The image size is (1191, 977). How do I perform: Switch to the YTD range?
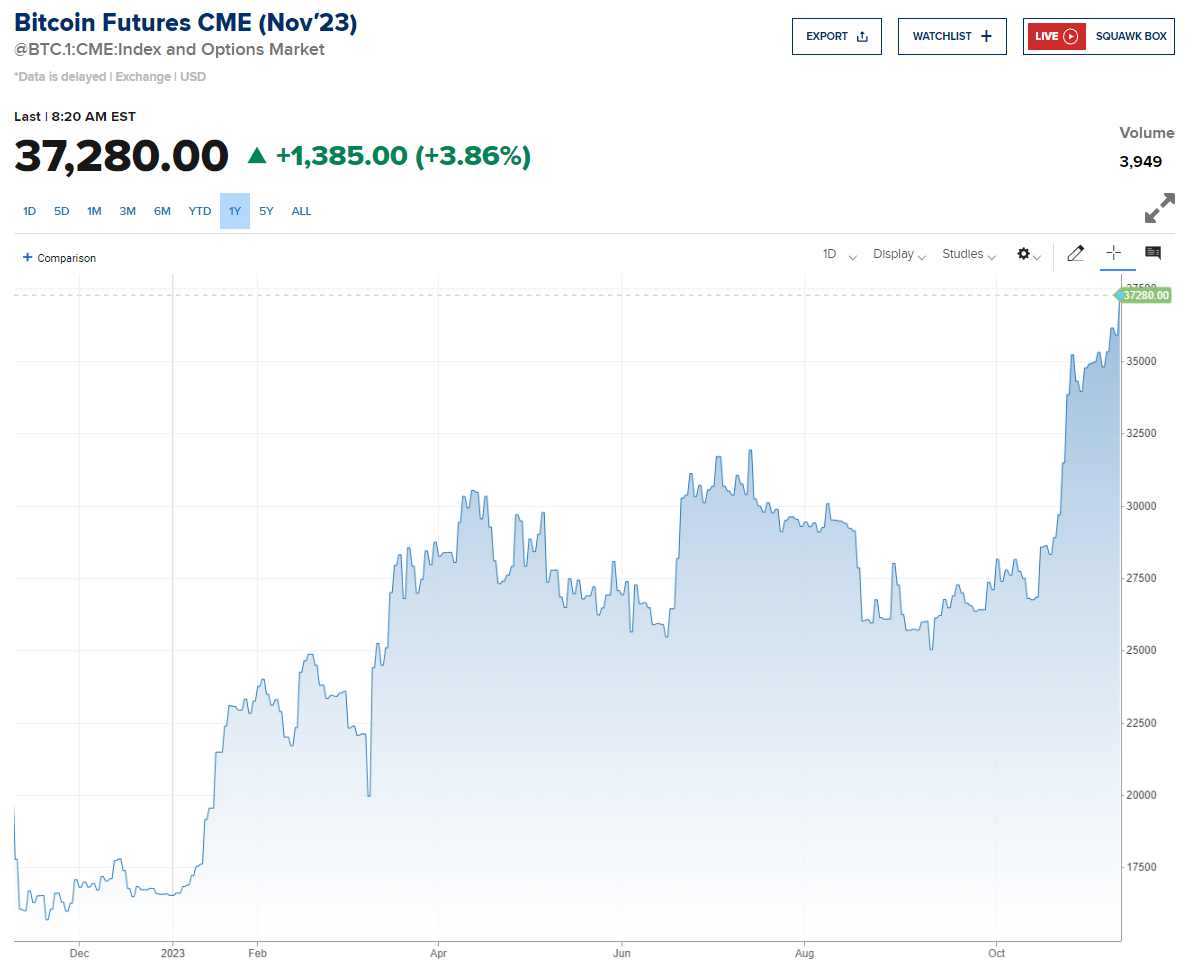tap(200, 211)
